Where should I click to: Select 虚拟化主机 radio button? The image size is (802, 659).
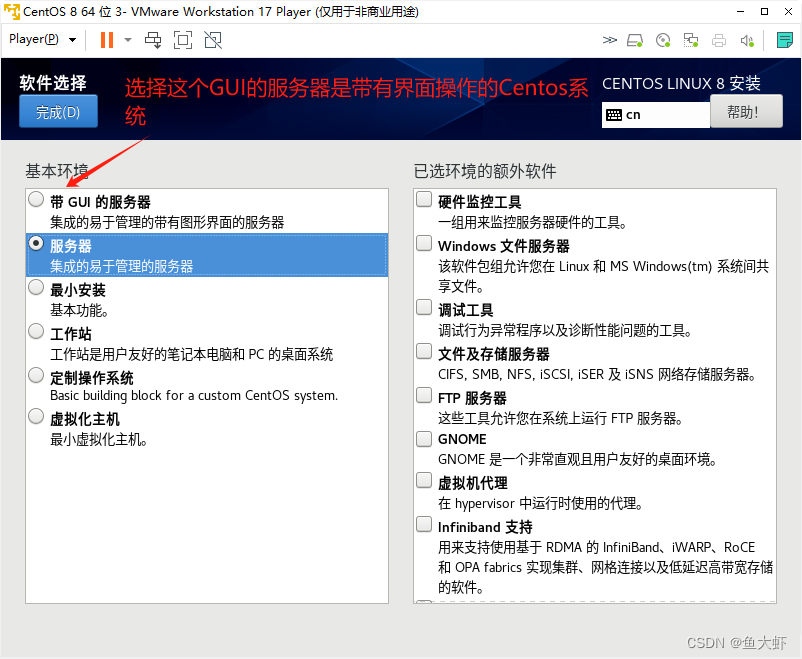(x=36, y=416)
